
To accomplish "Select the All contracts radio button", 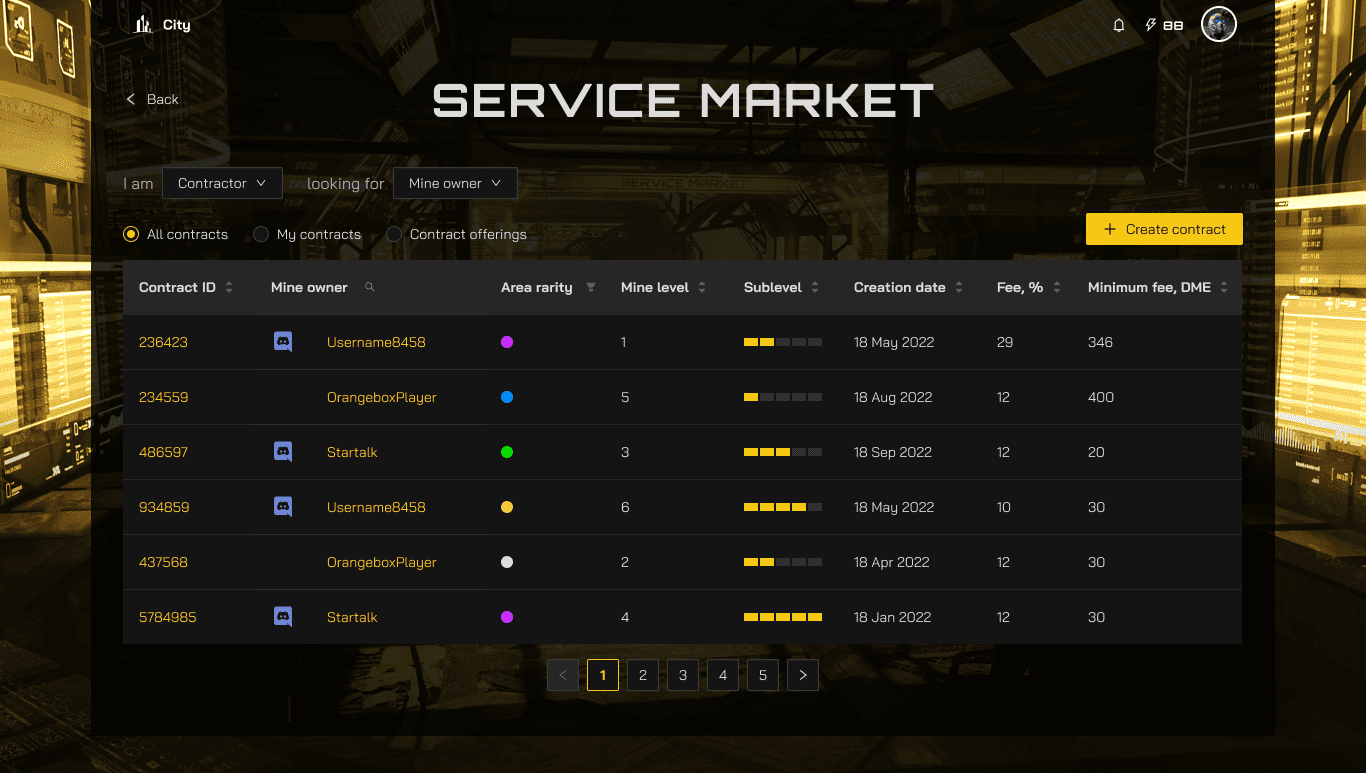I will [131, 234].
